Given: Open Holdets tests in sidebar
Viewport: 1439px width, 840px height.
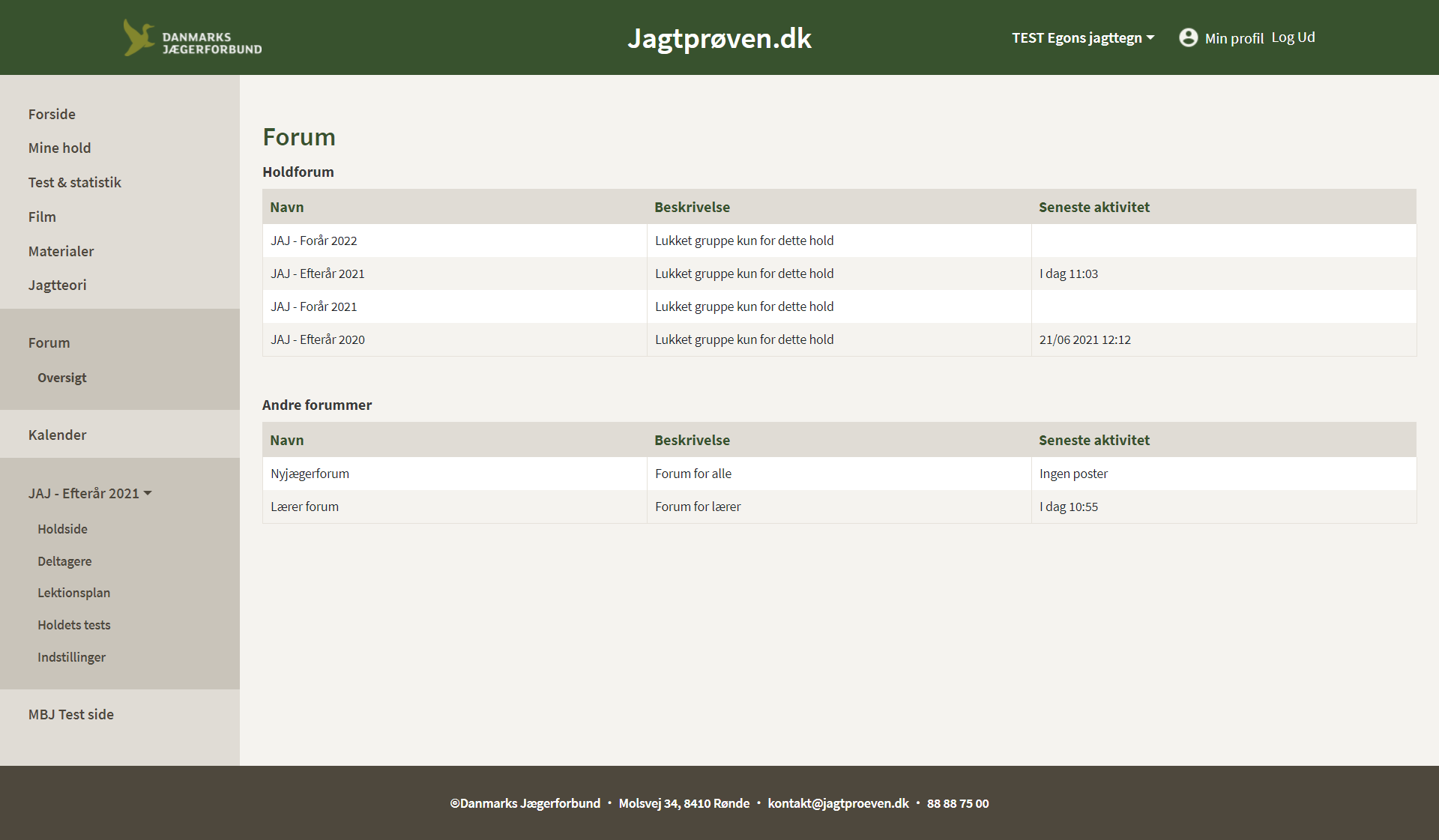Looking at the screenshot, I should [73, 625].
